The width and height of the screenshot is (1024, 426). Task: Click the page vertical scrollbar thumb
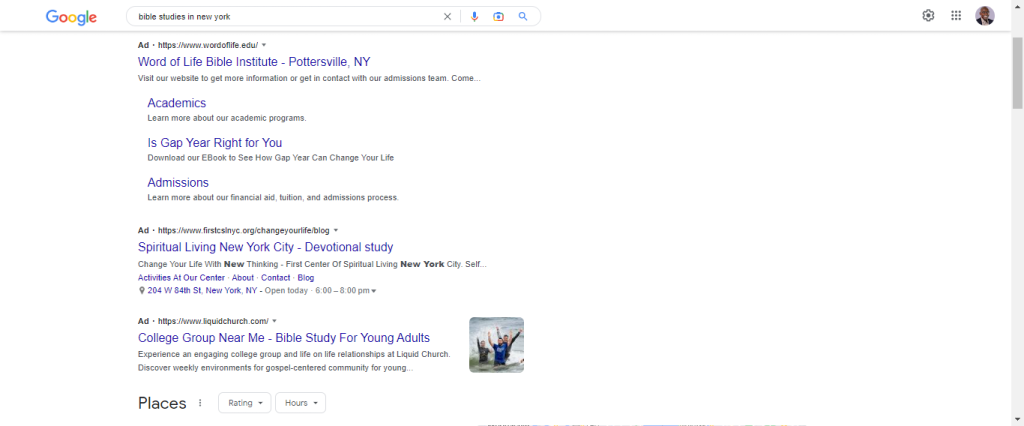(x=1017, y=72)
